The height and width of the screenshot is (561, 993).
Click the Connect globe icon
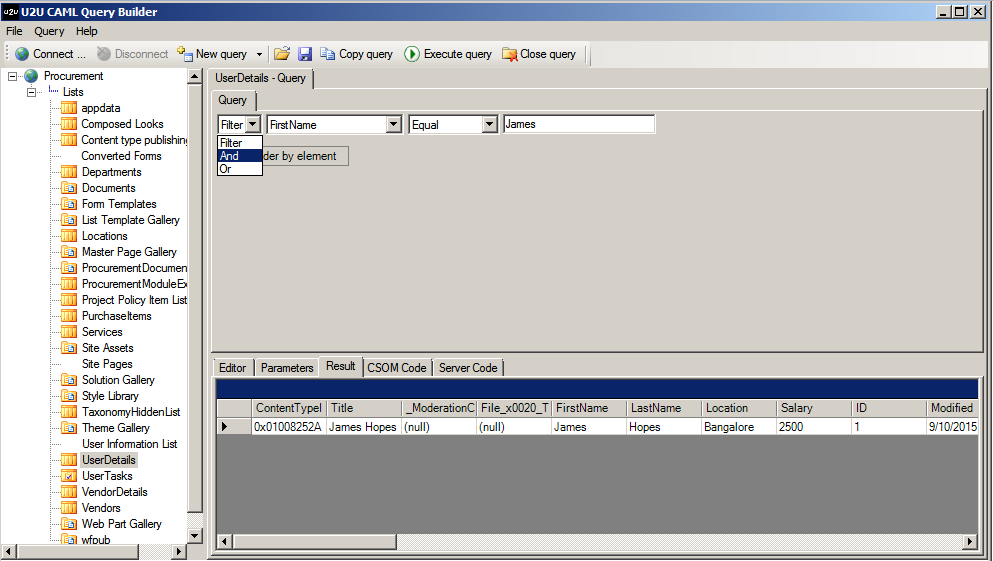point(22,54)
